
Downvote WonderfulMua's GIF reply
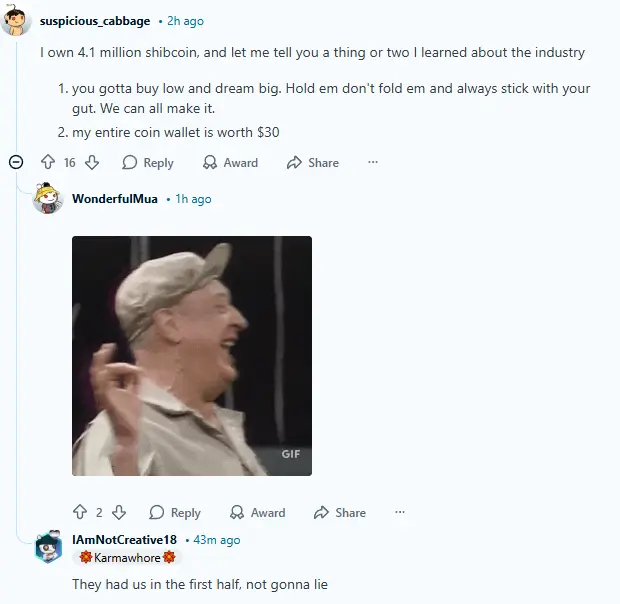pyautogui.click(x=119, y=512)
